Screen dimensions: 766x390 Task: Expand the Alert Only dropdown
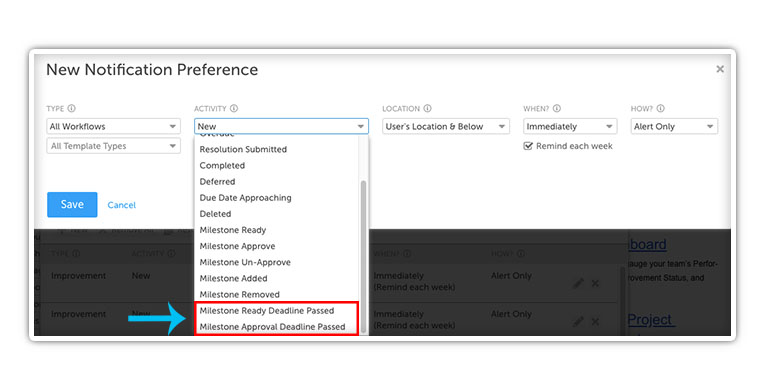click(674, 126)
